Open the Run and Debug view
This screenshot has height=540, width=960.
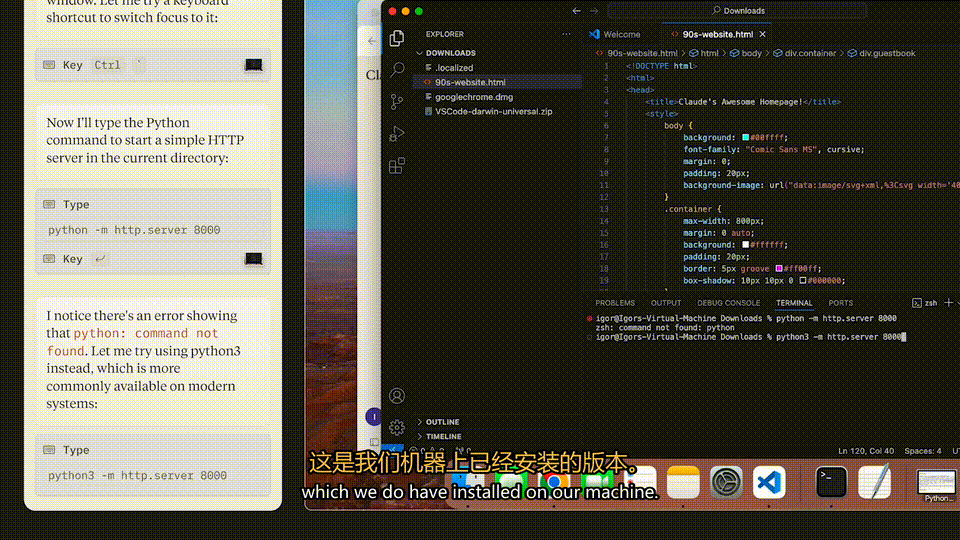(397, 133)
